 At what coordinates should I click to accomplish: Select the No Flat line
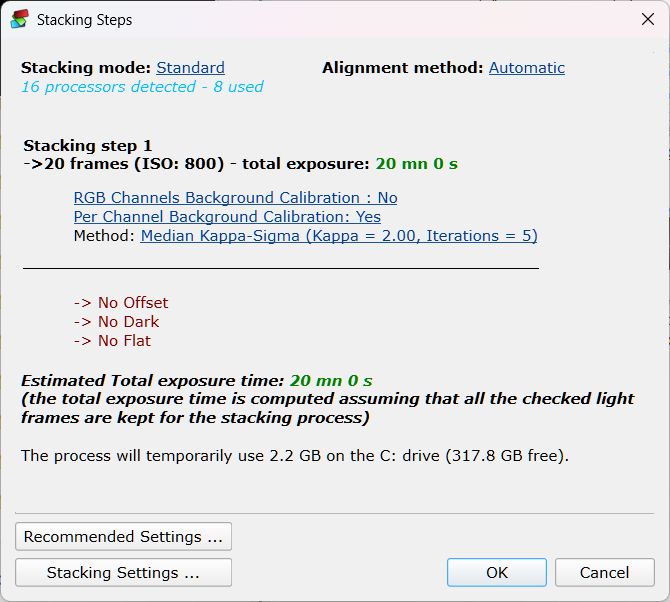(112, 341)
